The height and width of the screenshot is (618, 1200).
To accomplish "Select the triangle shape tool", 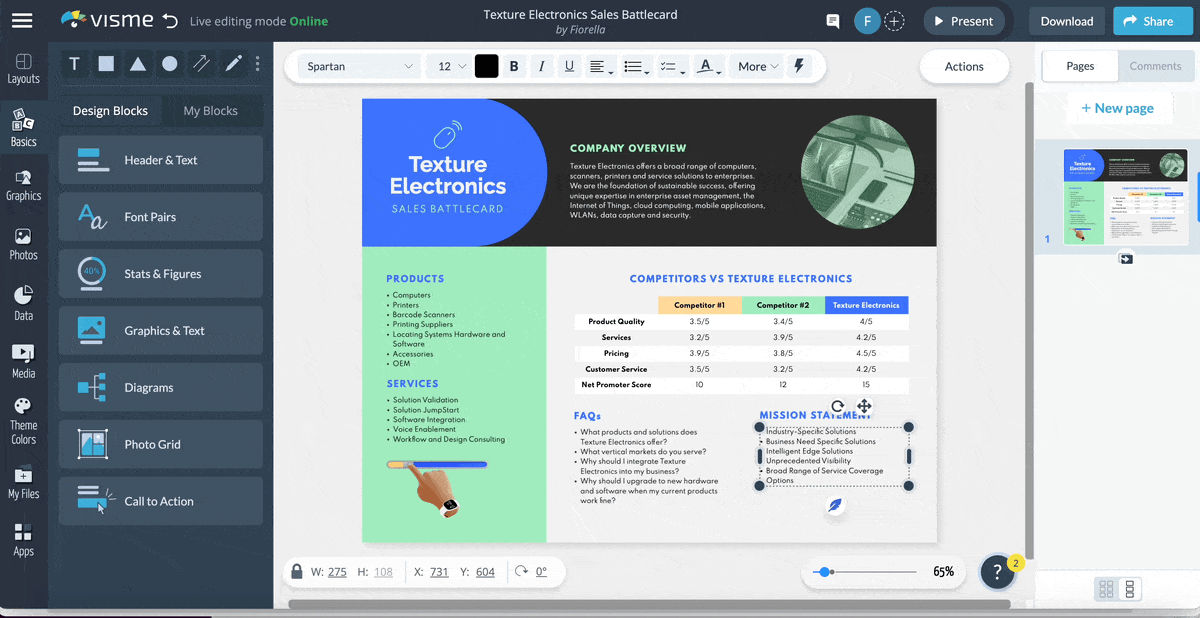I will click(x=138, y=64).
